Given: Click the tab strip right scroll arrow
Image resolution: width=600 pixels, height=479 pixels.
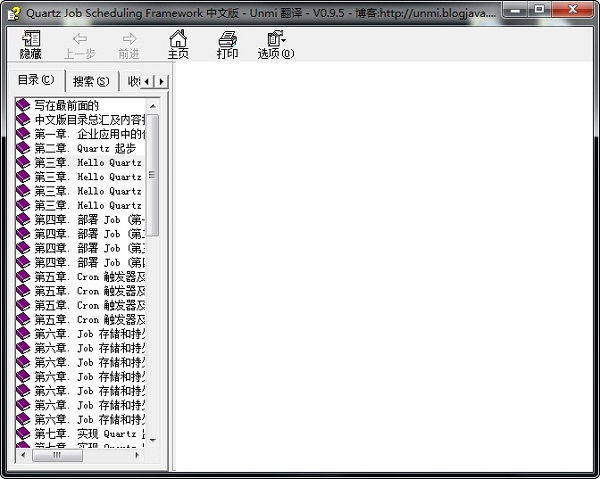Looking at the screenshot, I should (161, 81).
